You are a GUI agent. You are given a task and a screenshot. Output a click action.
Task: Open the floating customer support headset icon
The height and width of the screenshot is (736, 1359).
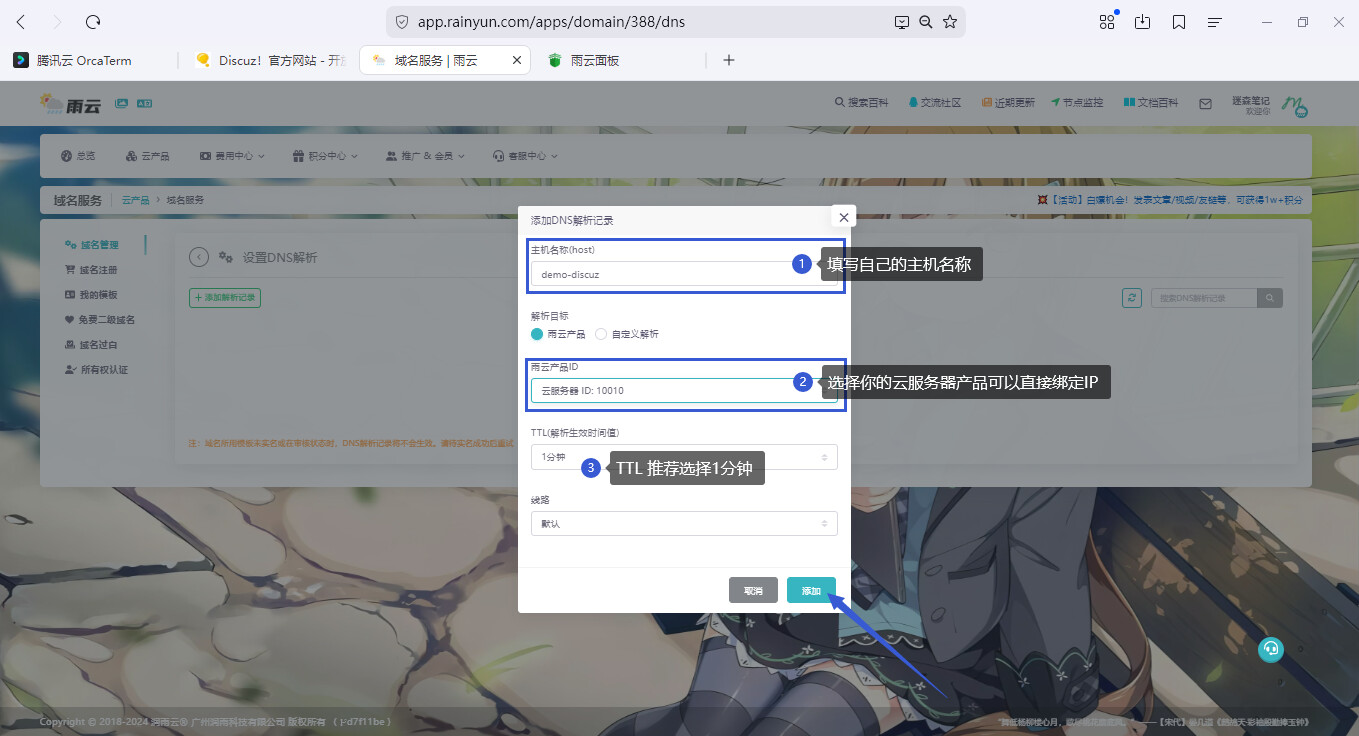1270,649
